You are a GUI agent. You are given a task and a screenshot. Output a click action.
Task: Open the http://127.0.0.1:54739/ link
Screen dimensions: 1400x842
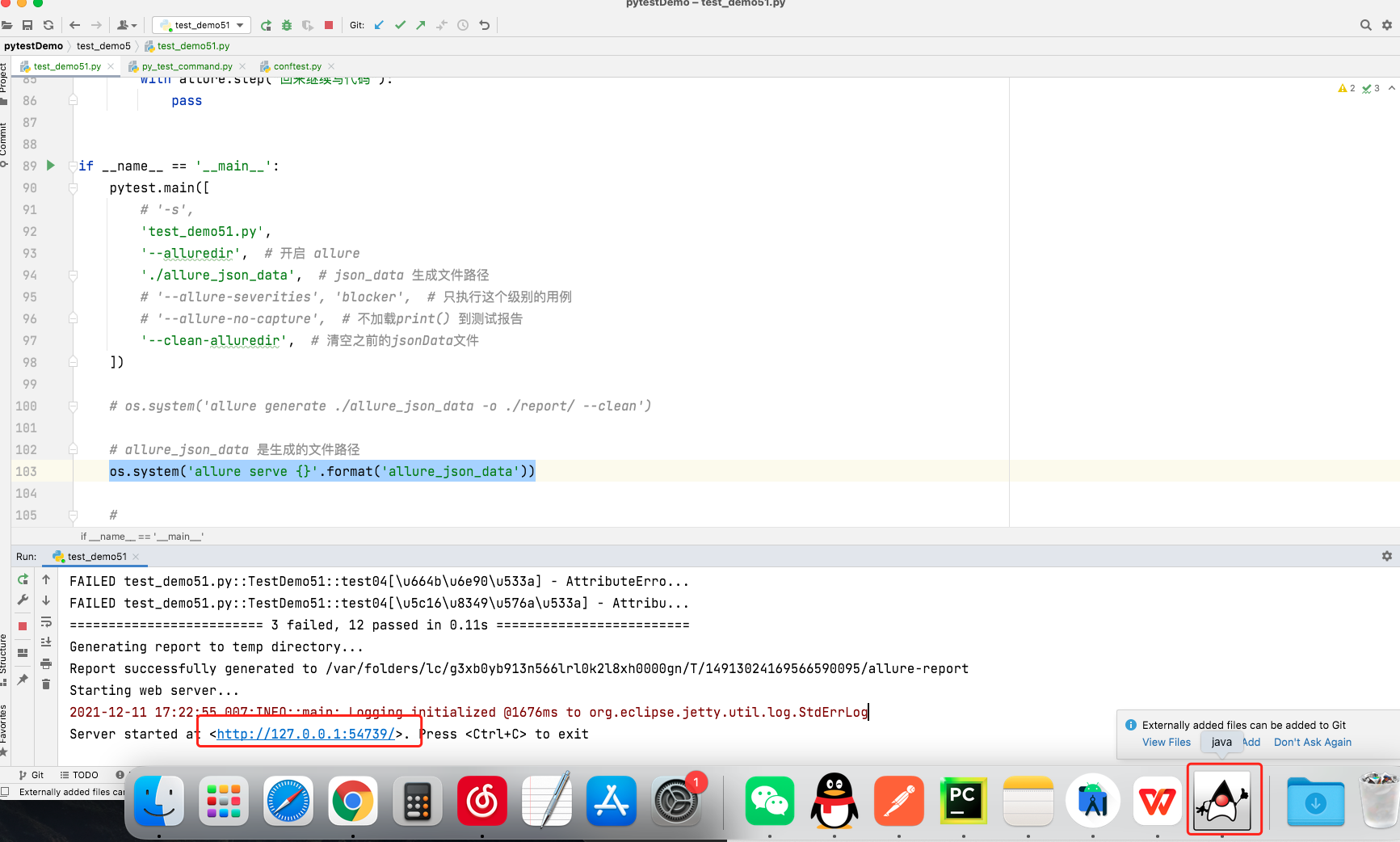305,734
